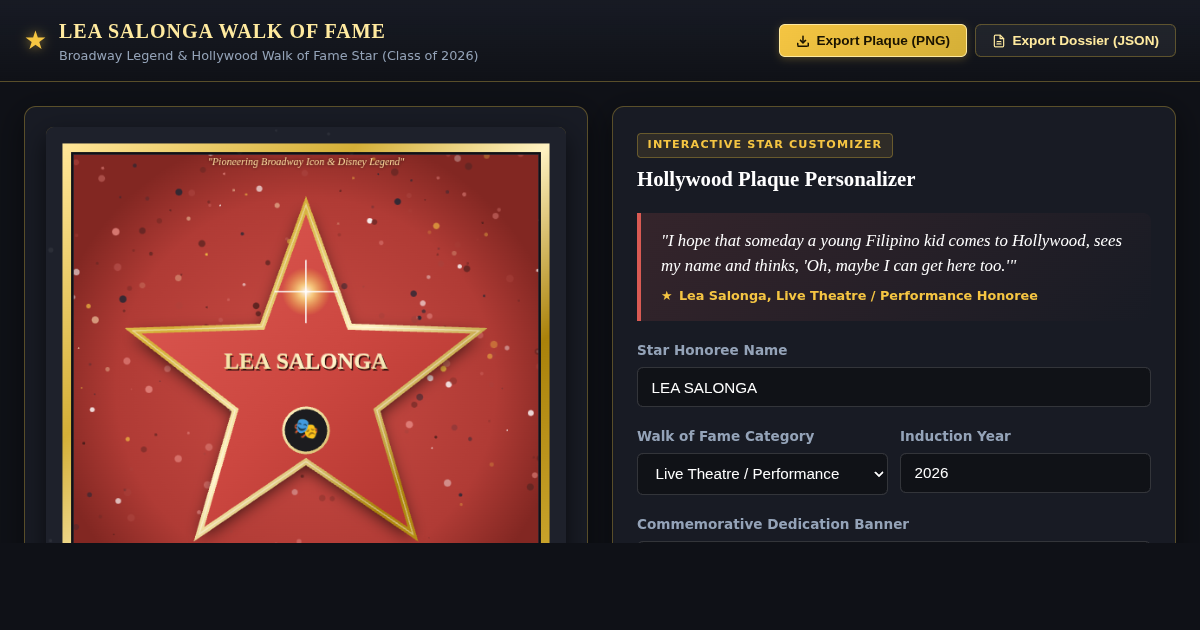Click the LEA SALONGA name on the plaque
Image resolution: width=1200 pixels, height=630 pixels.
[x=306, y=361]
